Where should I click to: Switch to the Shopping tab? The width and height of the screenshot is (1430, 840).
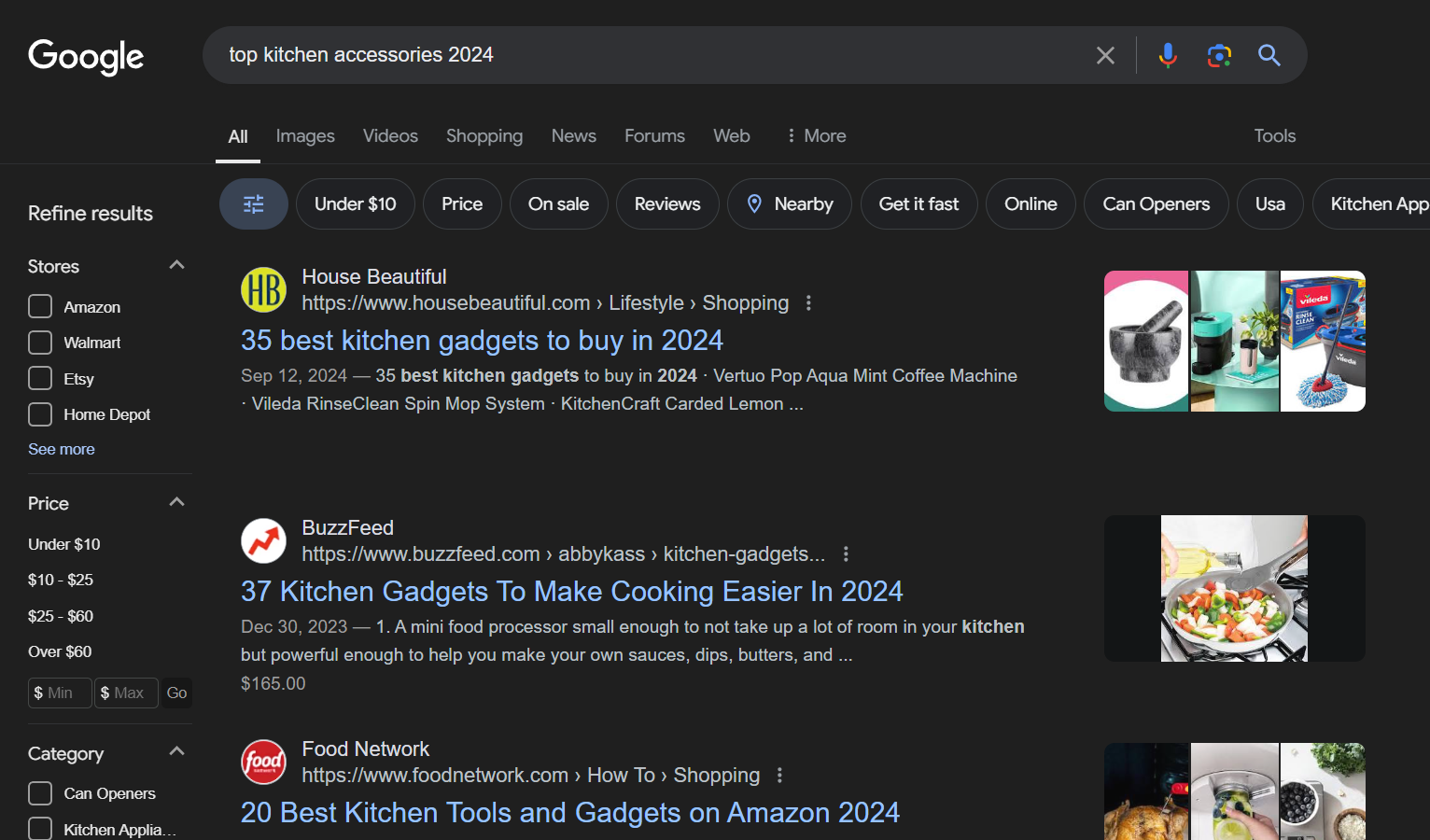tap(484, 136)
